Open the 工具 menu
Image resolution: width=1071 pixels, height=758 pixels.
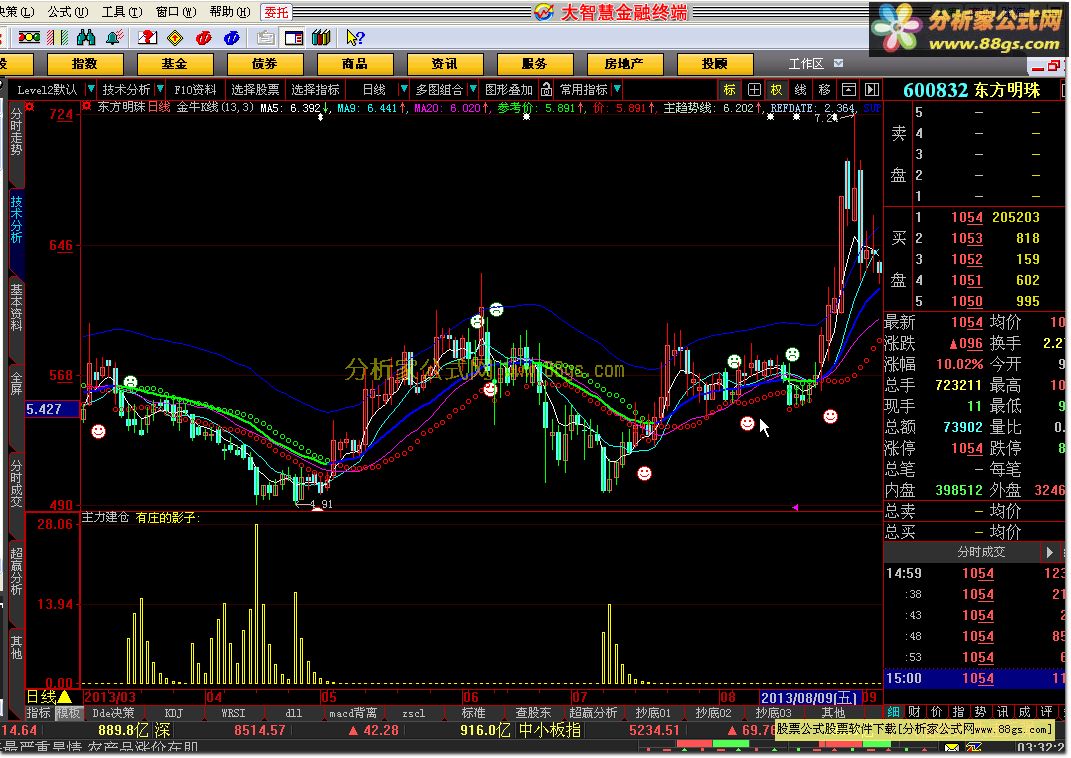coord(122,12)
